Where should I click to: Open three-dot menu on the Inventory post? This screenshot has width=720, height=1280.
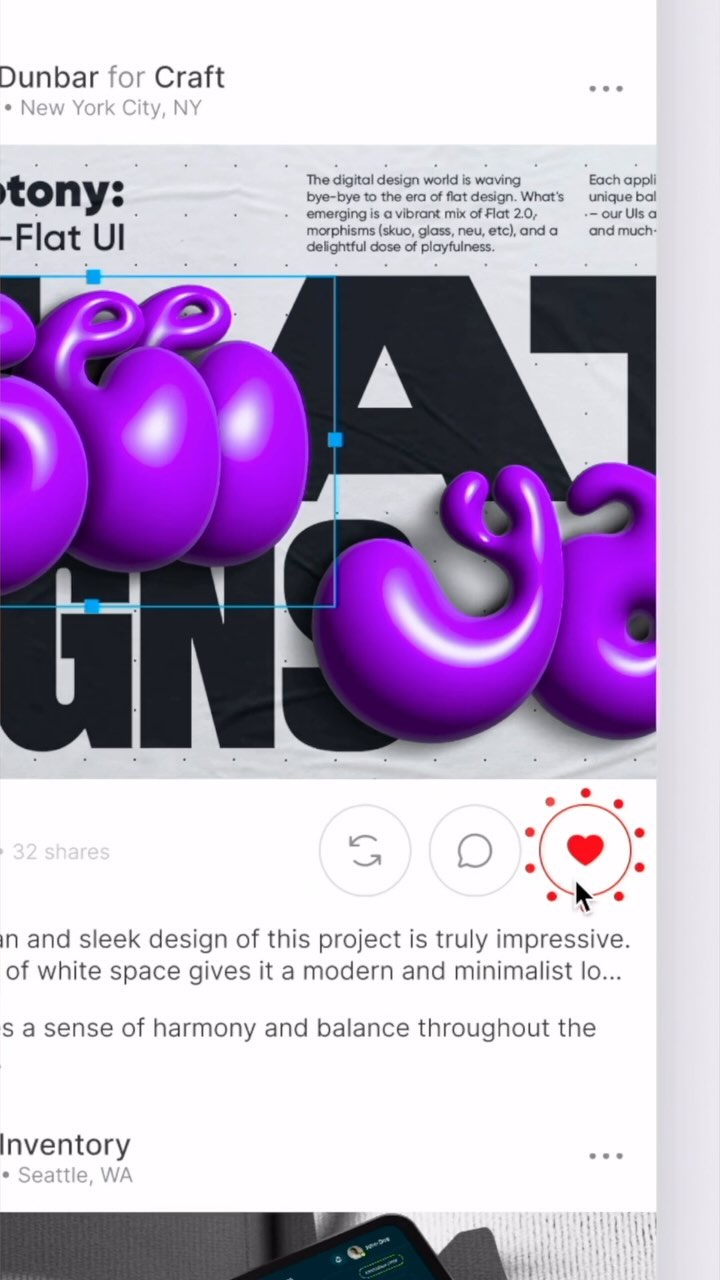pos(606,1156)
